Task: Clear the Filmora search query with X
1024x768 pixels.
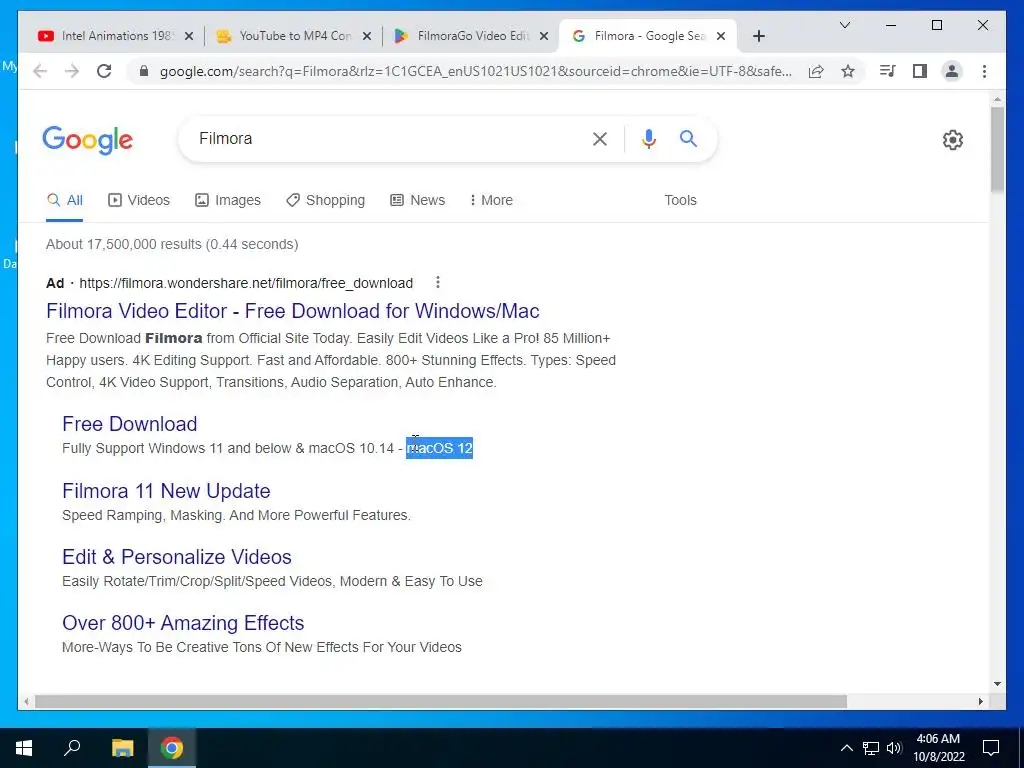Action: (600, 138)
